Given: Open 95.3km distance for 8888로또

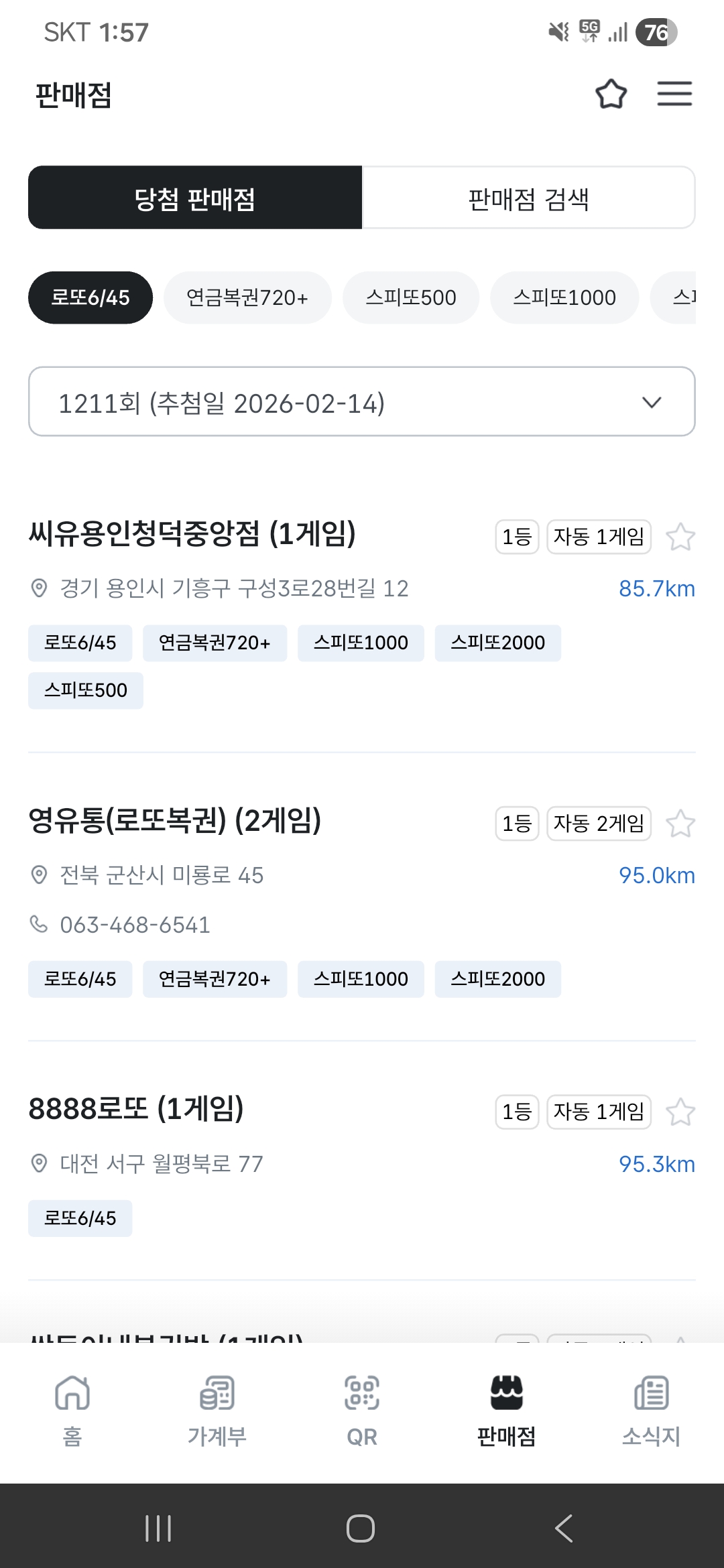Looking at the screenshot, I should (656, 1165).
